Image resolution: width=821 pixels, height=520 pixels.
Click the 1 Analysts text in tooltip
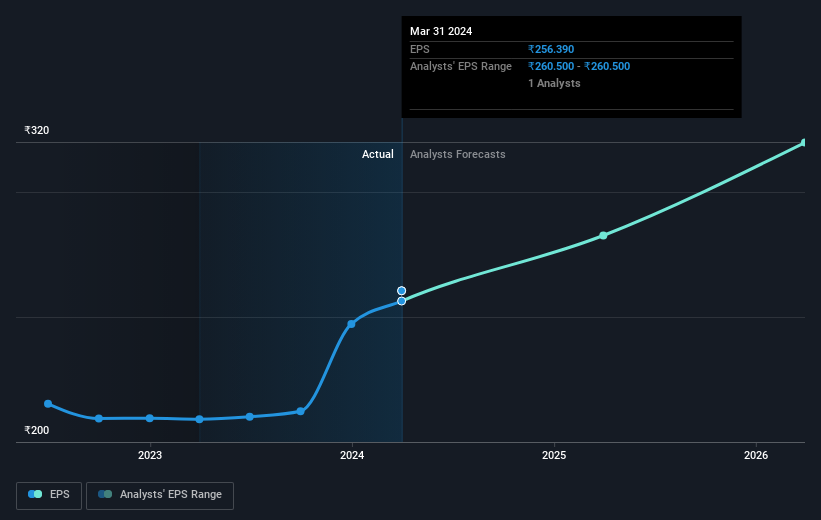[x=554, y=83]
